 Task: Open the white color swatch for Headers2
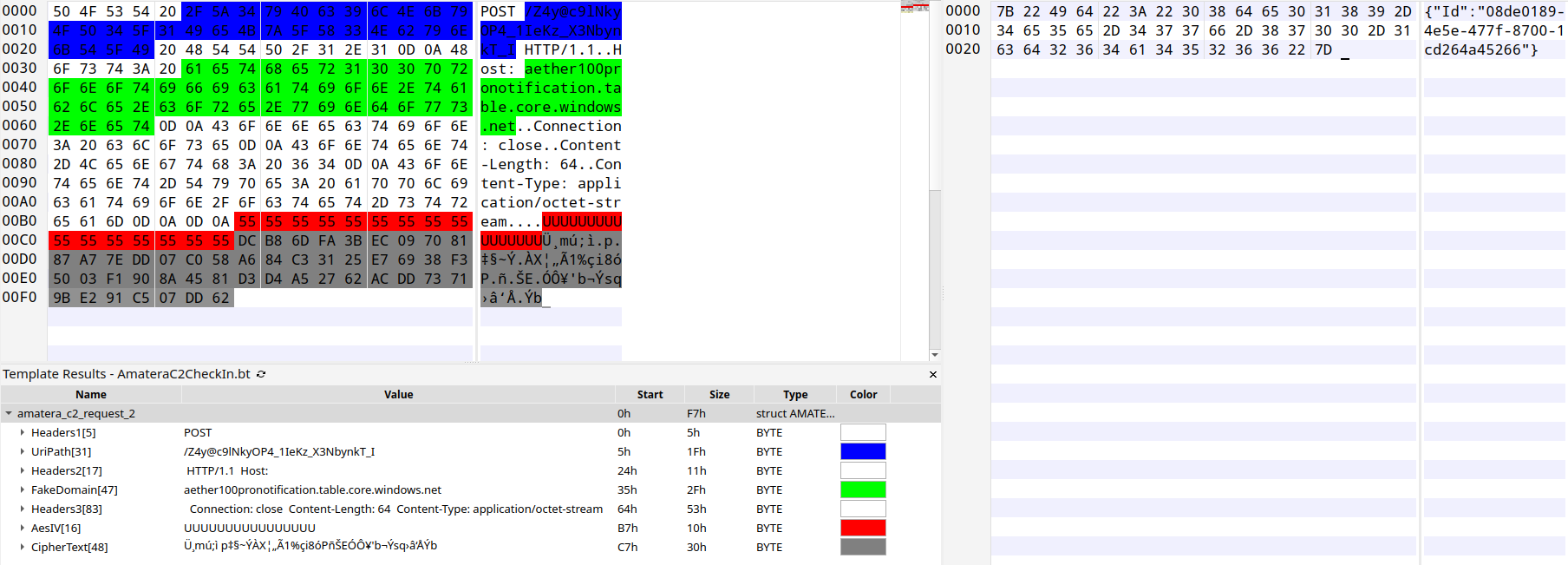pyautogui.click(x=863, y=470)
